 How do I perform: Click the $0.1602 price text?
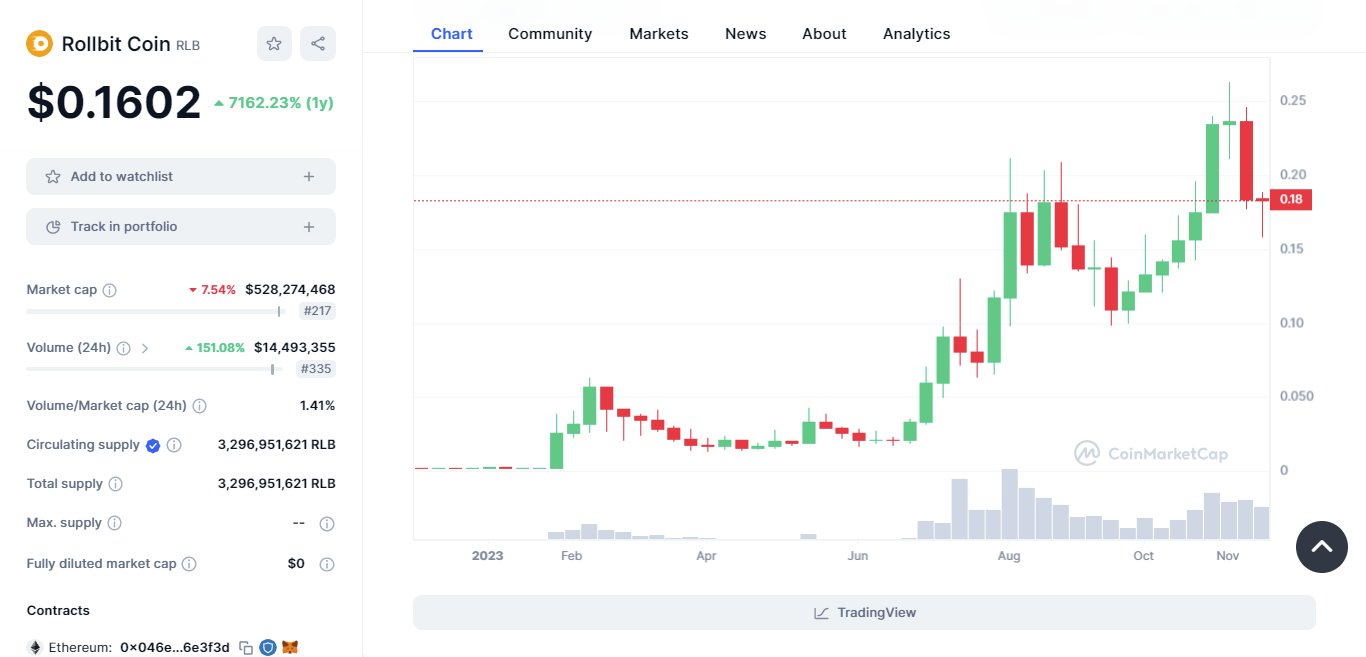[x=114, y=102]
